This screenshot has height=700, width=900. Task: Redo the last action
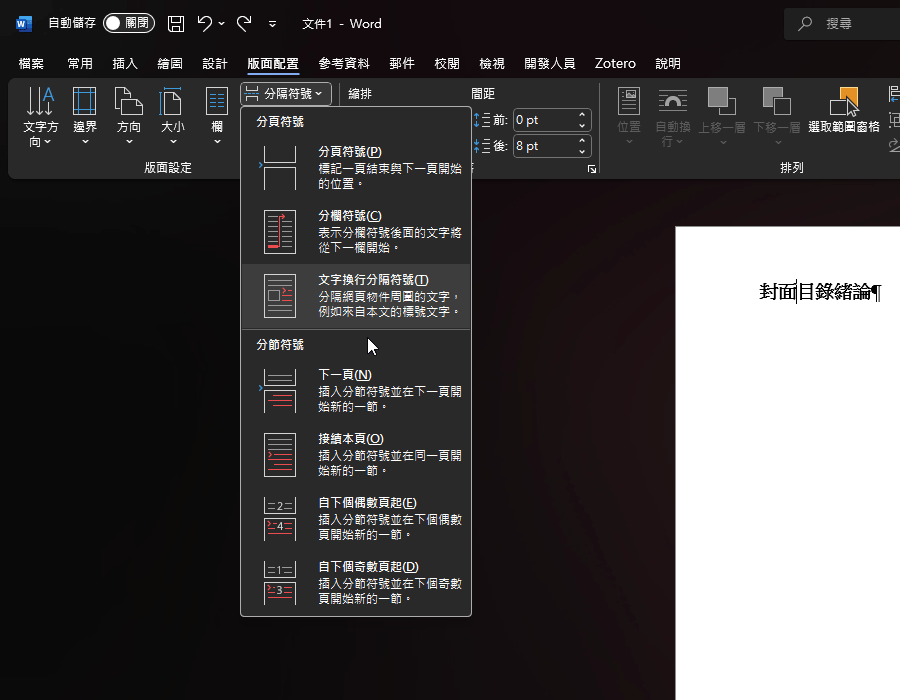coord(245,24)
